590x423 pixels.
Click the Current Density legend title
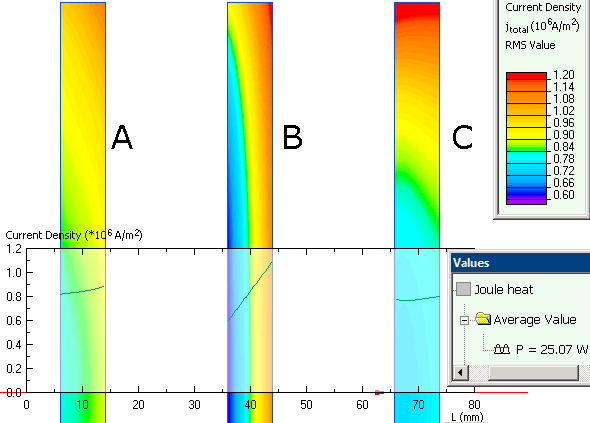(543, 7)
